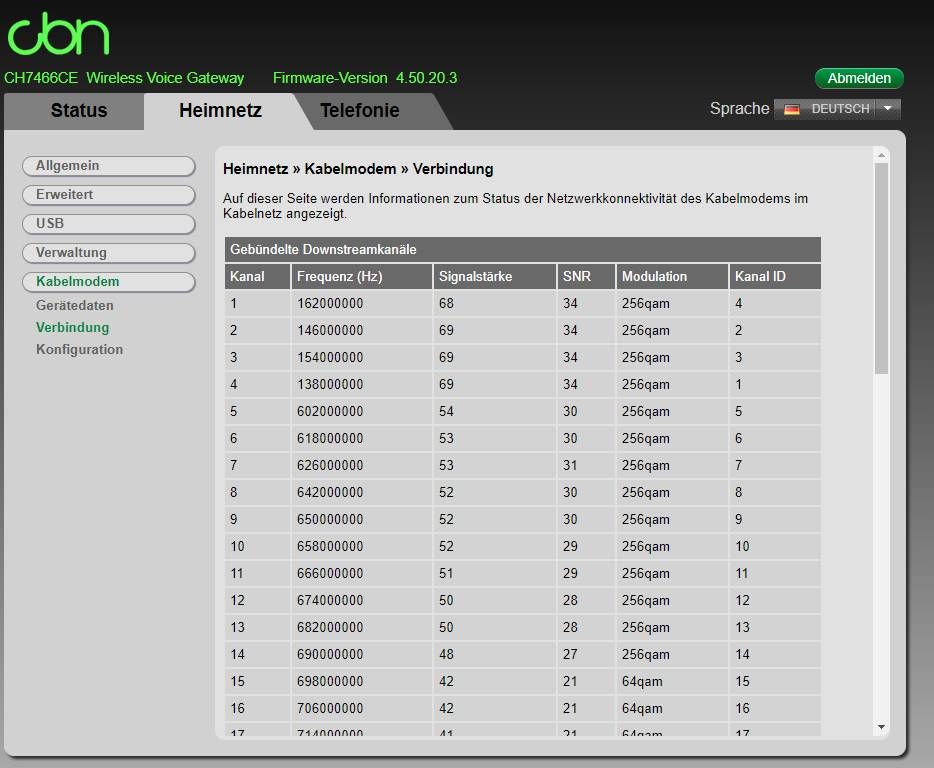Click the Modulation column header
Screen dimensions: 934x768
tap(672, 276)
